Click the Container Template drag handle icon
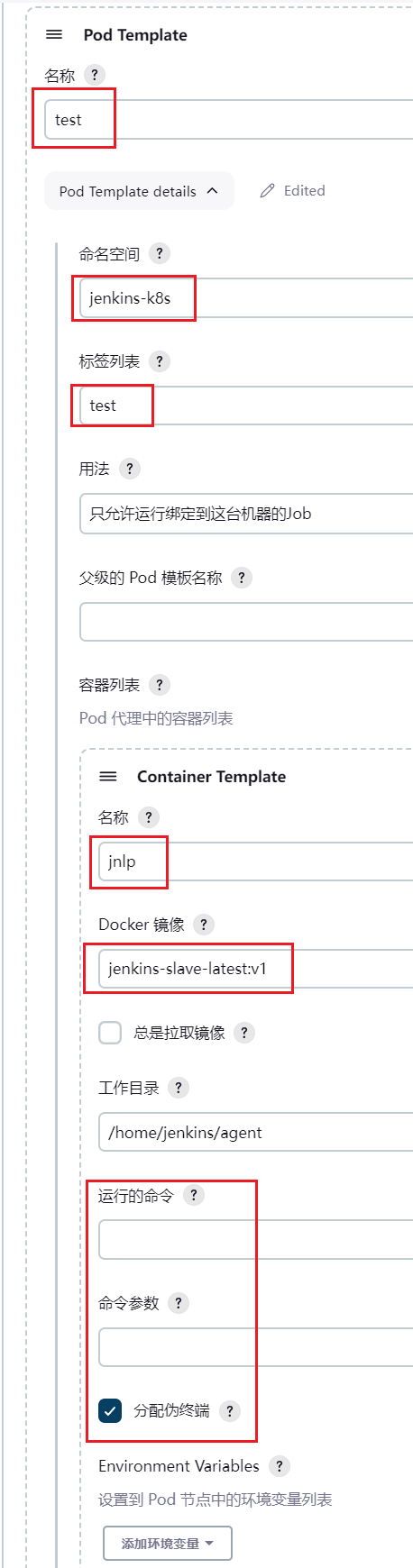This screenshot has height=1568, width=413. pyautogui.click(x=108, y=776)
